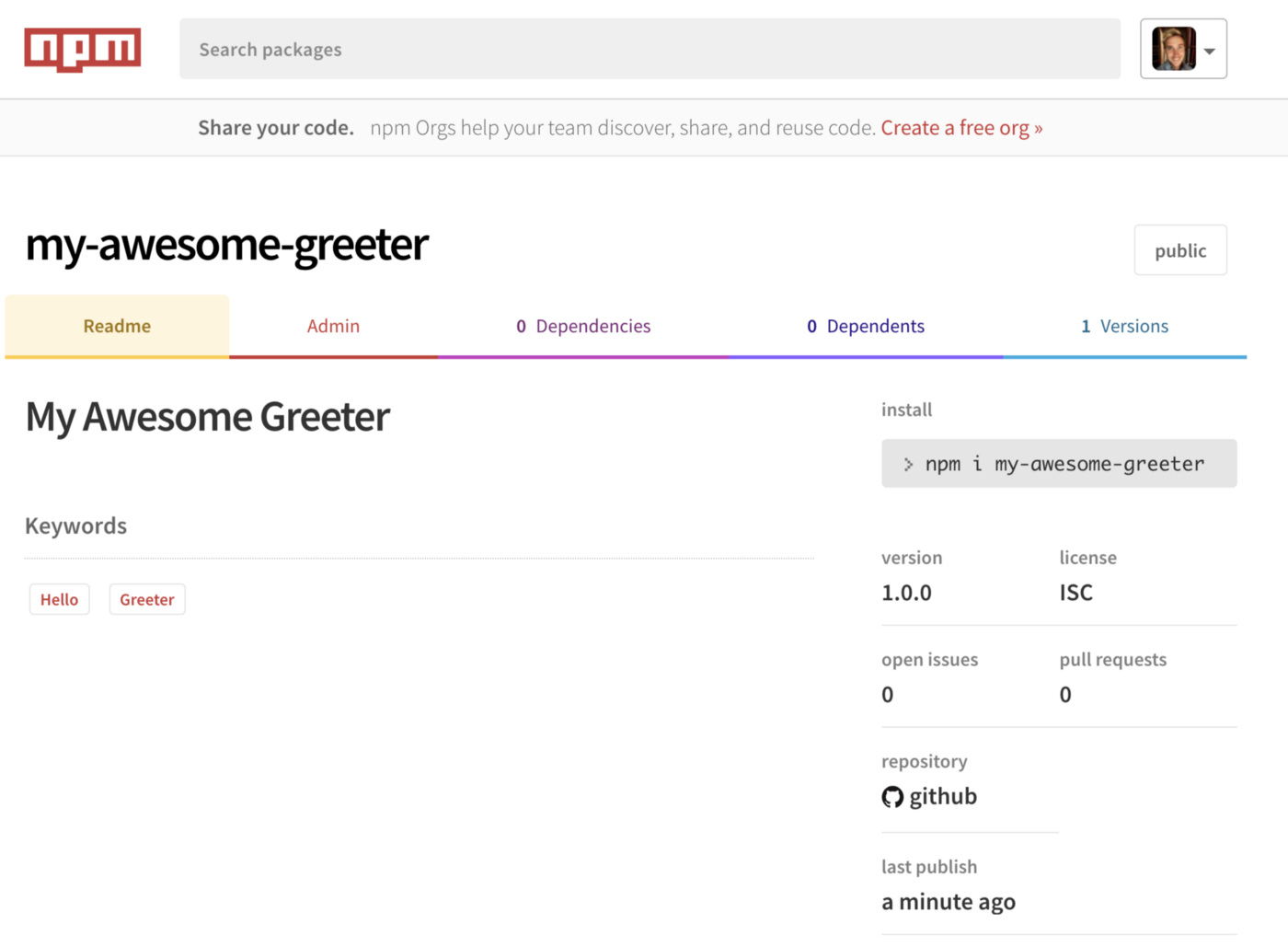Click the npm logo
Image resolution: width=1288 pixels, height=947 pixels.
pos(82,49)
